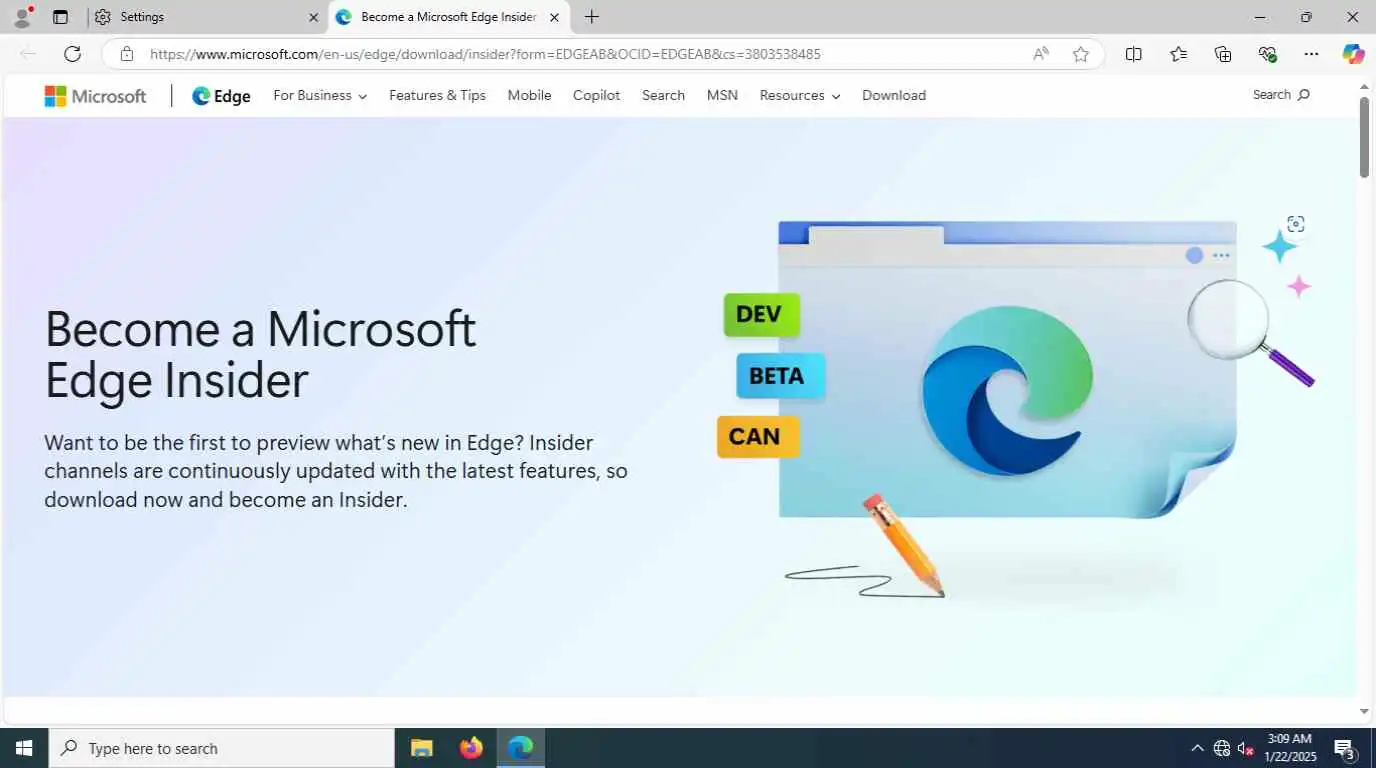Screen dimensions: 1376x768
Task: Open the notification center icon
Action: 1345,748
